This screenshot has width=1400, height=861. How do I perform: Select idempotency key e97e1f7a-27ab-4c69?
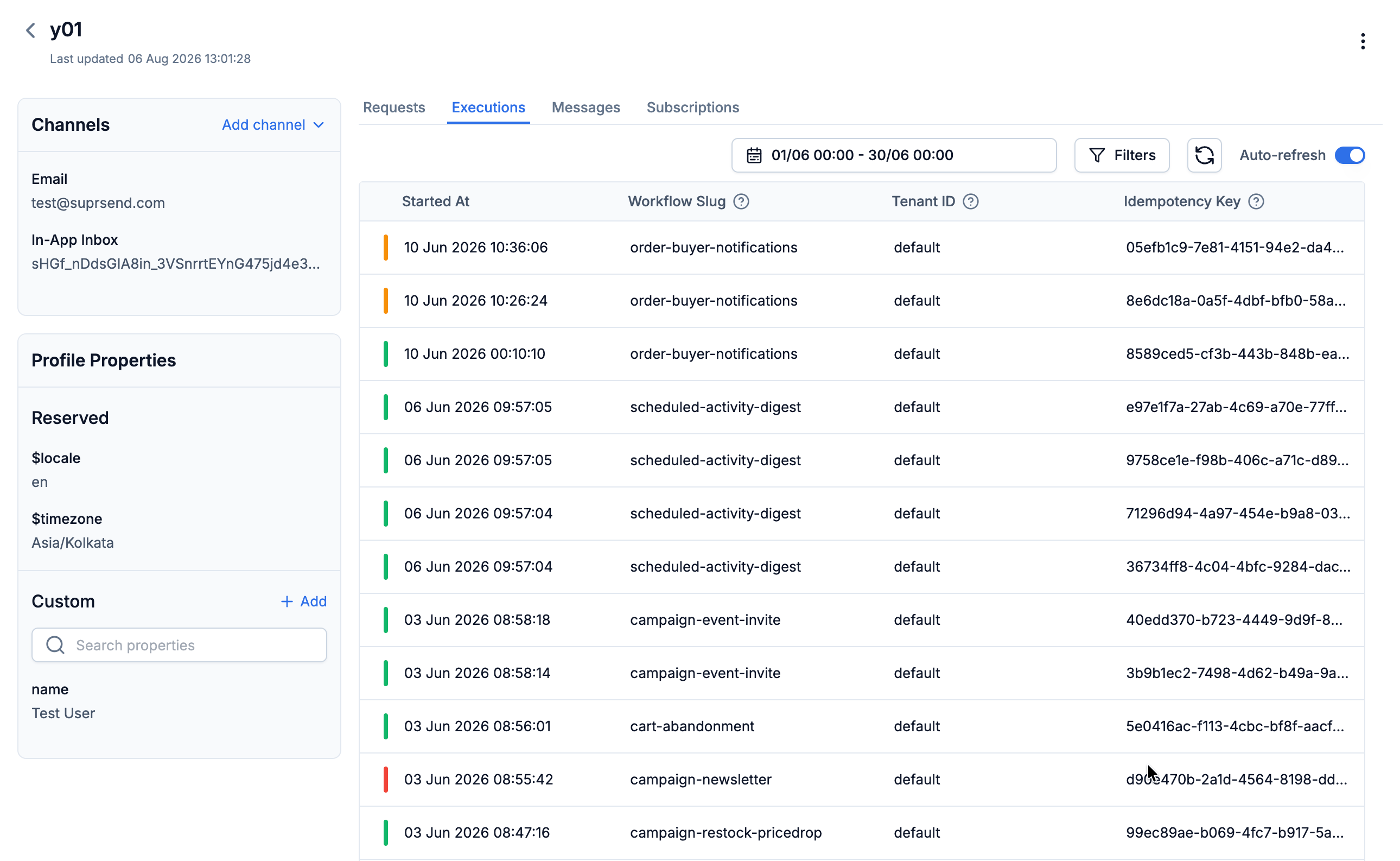click(x=1236, y=407)
